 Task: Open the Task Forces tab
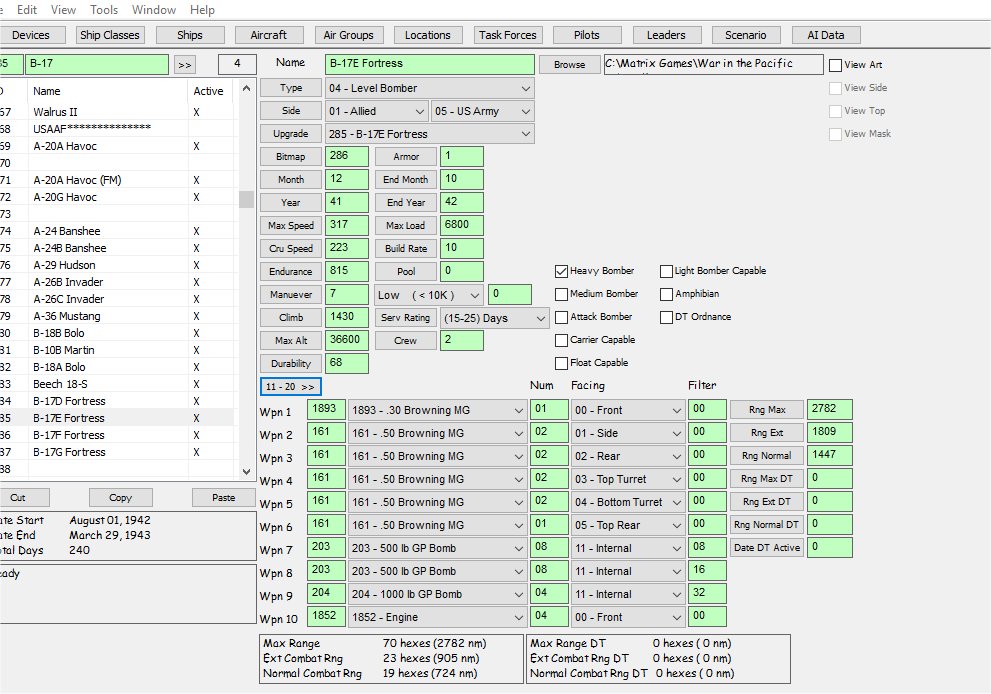coord(508,35)
